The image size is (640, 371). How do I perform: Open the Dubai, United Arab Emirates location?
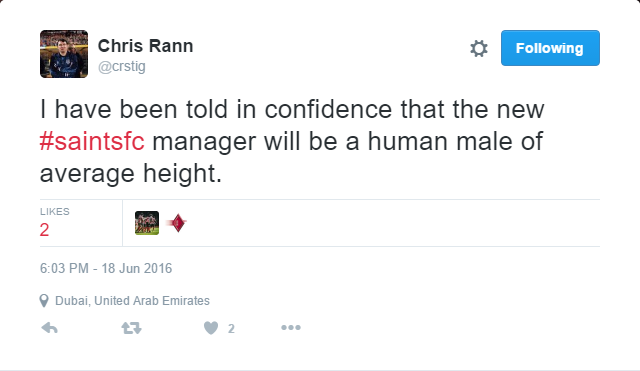132,301
